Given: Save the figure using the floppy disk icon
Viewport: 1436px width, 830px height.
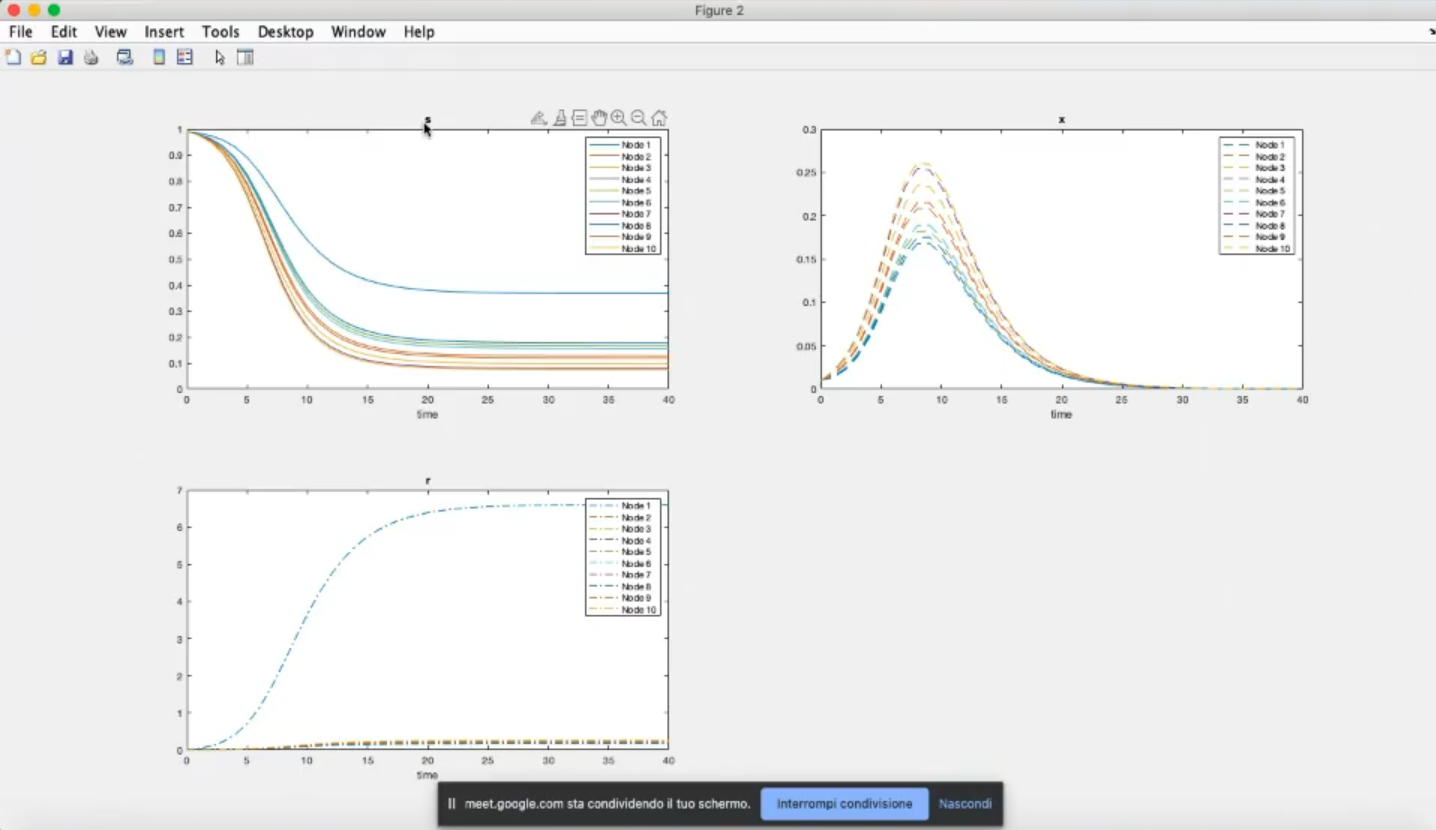Looking at the screenshot, I should click(65, 58).
